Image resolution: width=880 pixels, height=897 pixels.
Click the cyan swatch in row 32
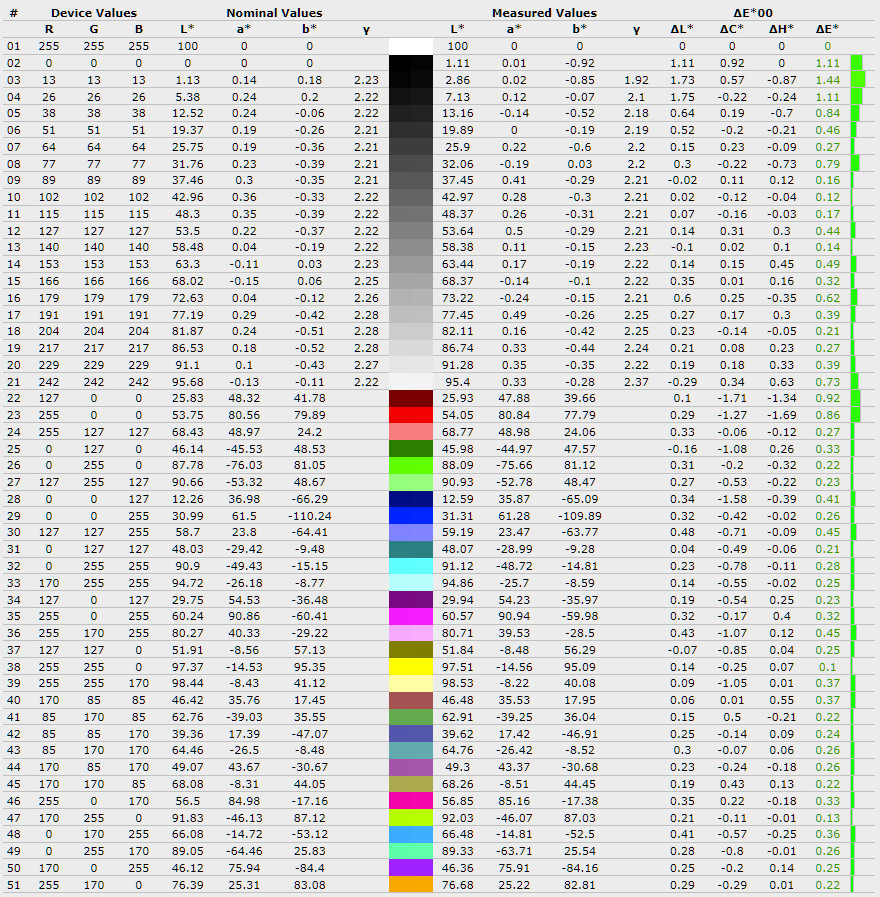[410, 566]
